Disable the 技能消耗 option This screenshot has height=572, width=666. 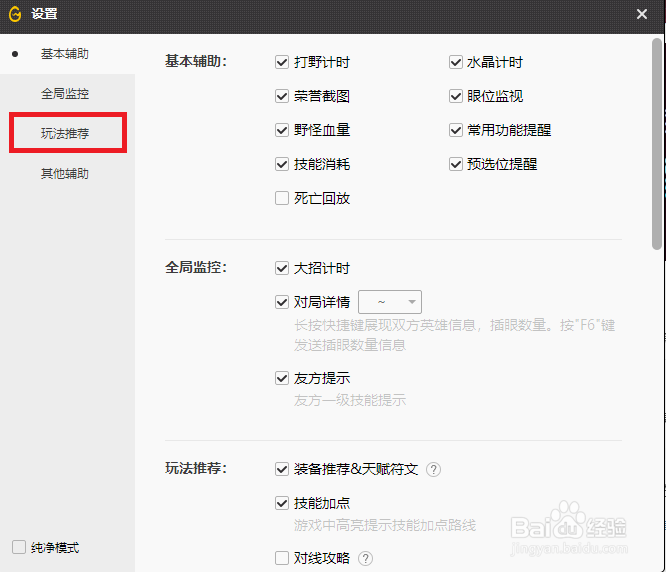282,164
